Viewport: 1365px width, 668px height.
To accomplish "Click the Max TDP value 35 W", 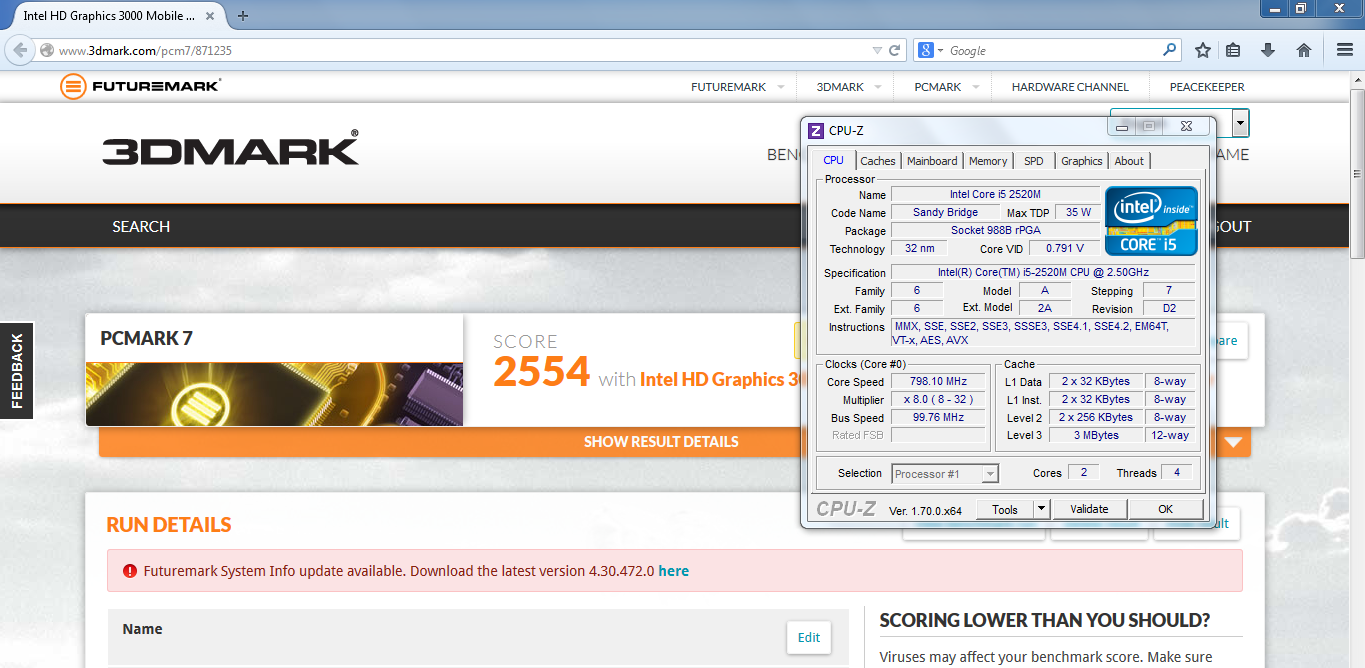I will pos(1078,212).
